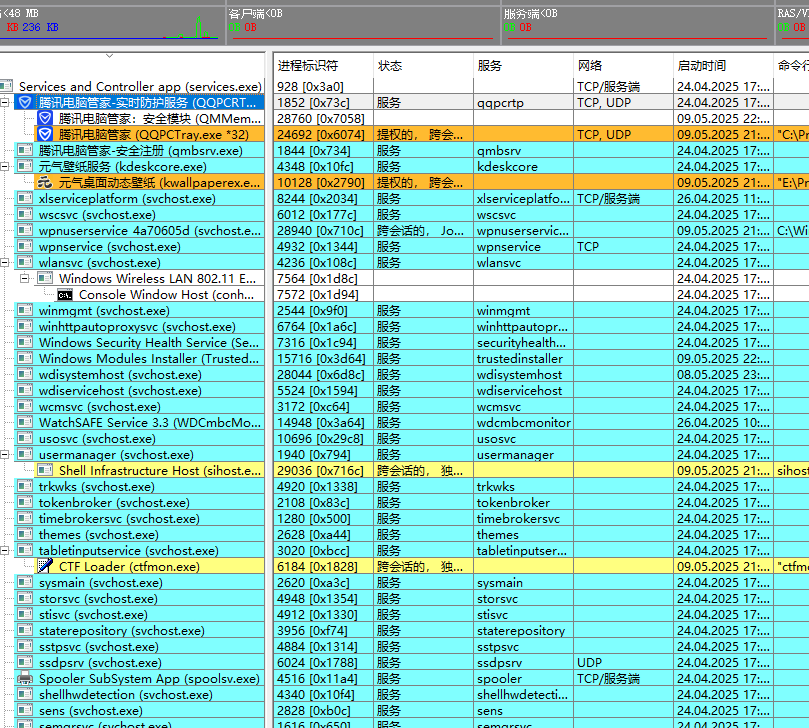Viewport: 809px width, 728px height.
Task: Click the shield icon next to QQPCTray.exe
Action: coord(45,135)
